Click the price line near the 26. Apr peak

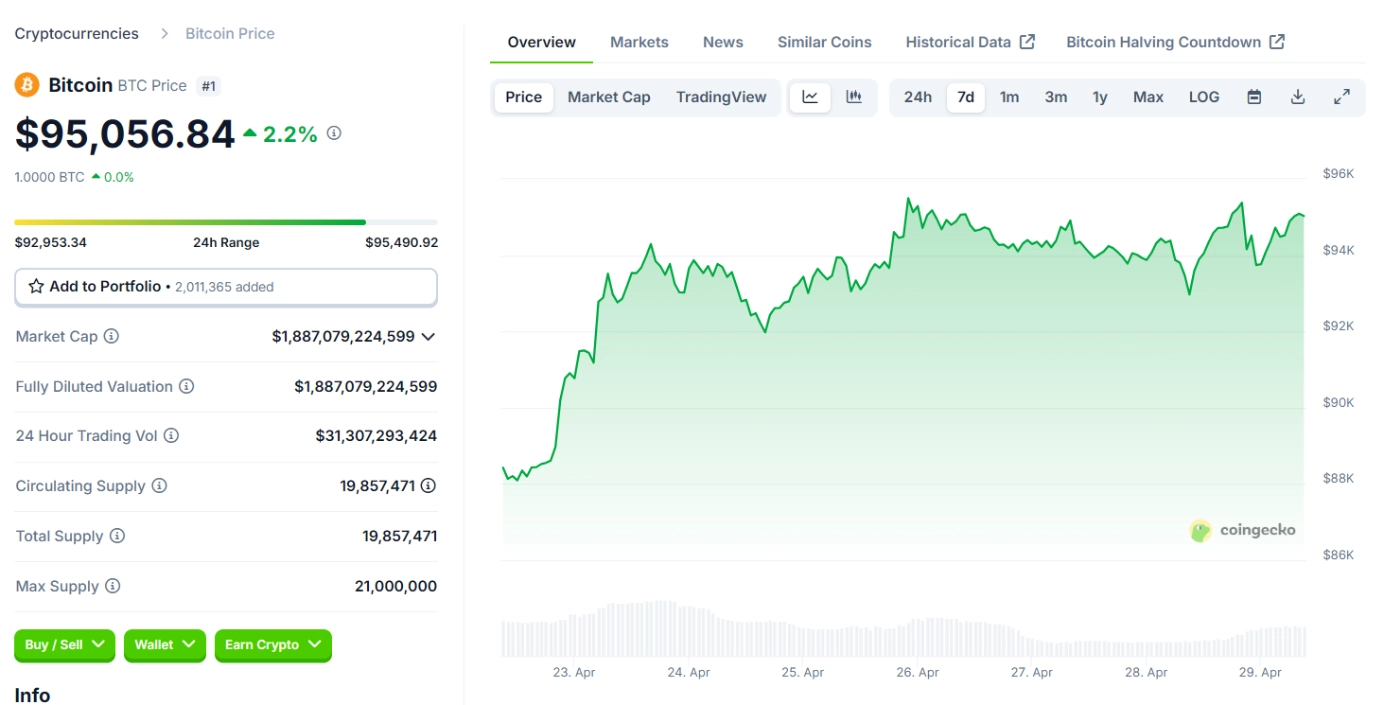908,200
